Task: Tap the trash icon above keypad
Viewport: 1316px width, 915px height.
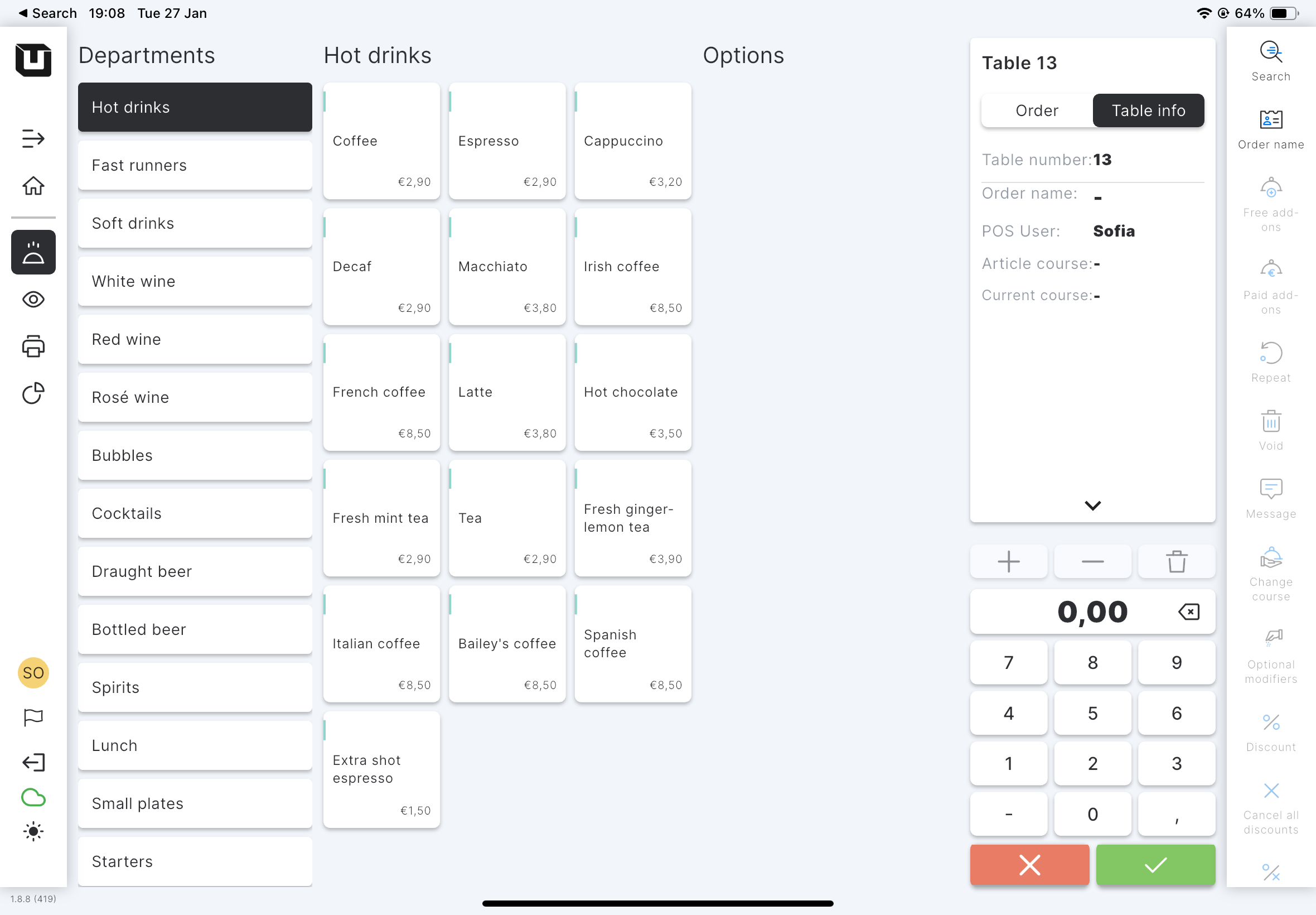Action: pyautogui.click(x=1176, y=561)
